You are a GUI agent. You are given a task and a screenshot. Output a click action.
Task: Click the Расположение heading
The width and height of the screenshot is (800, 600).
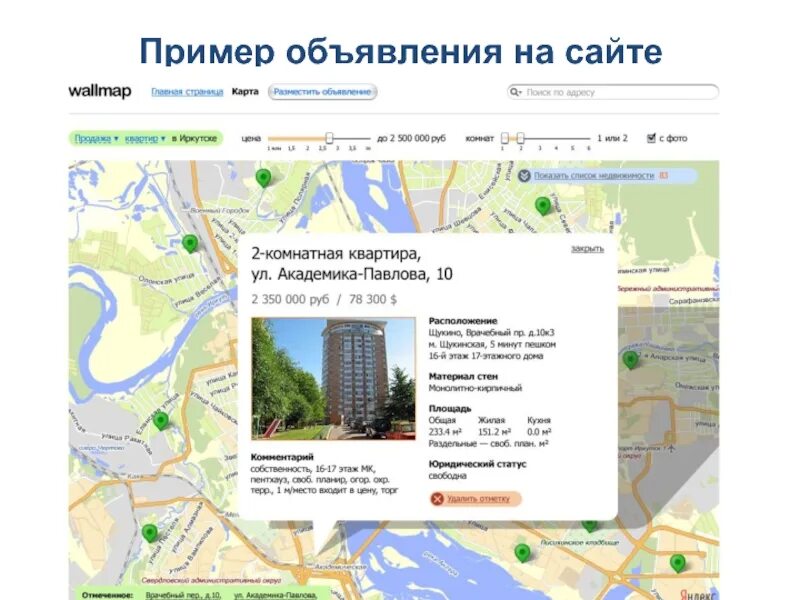coord(463,321)
